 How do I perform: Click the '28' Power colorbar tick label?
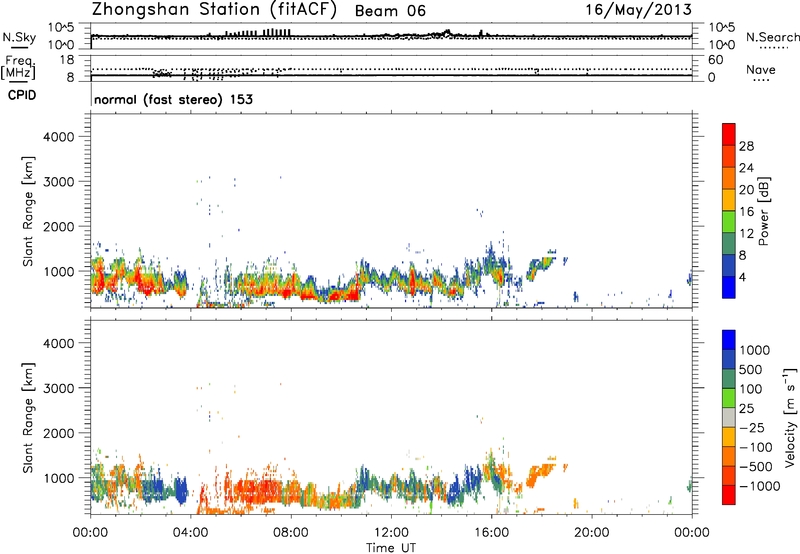pos(746,146)
